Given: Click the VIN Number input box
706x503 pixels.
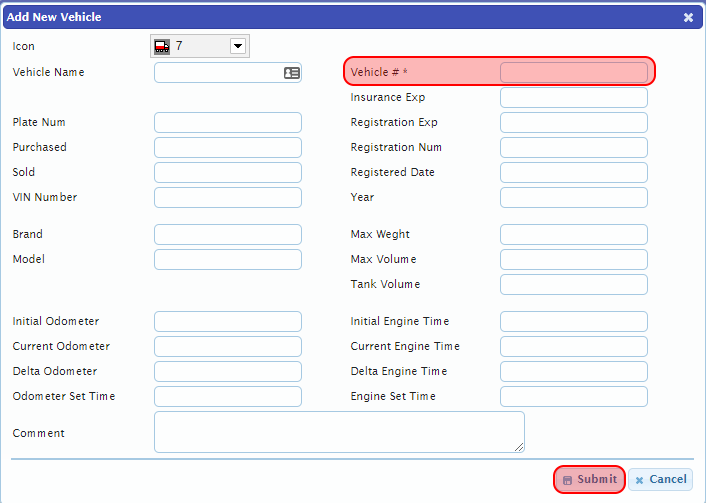Looking at the screenshot, I should point(228,197).
